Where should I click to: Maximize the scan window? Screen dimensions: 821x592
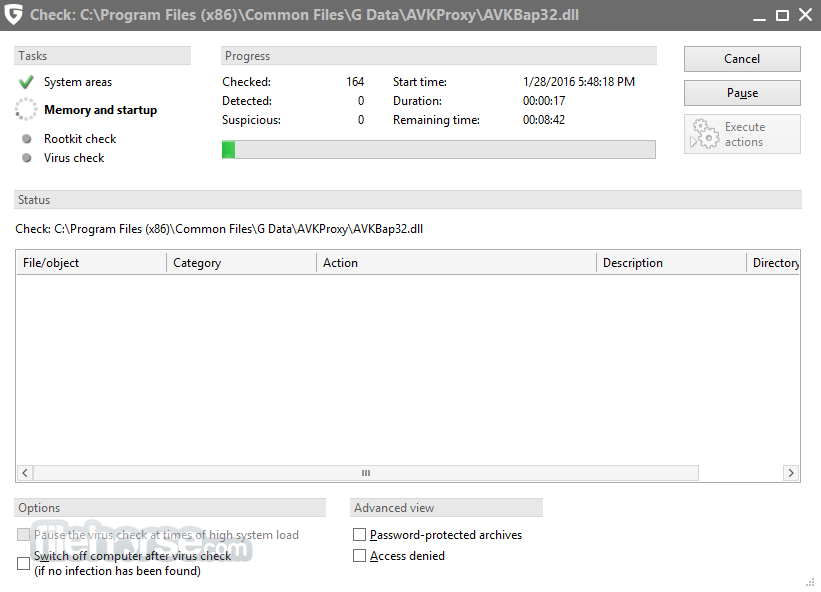click(782, 15)
